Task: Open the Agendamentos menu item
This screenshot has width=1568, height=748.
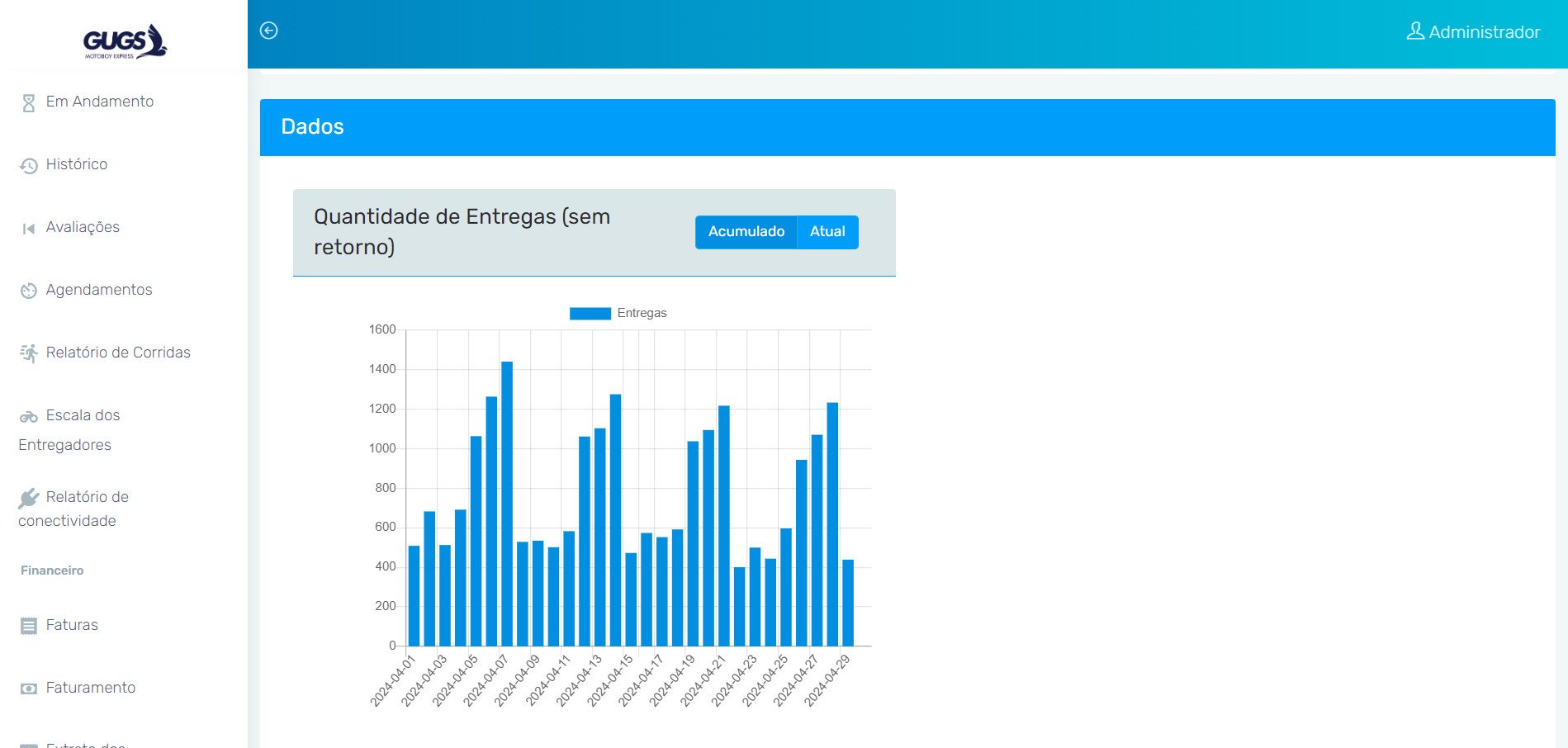Action: coord(99,290)
